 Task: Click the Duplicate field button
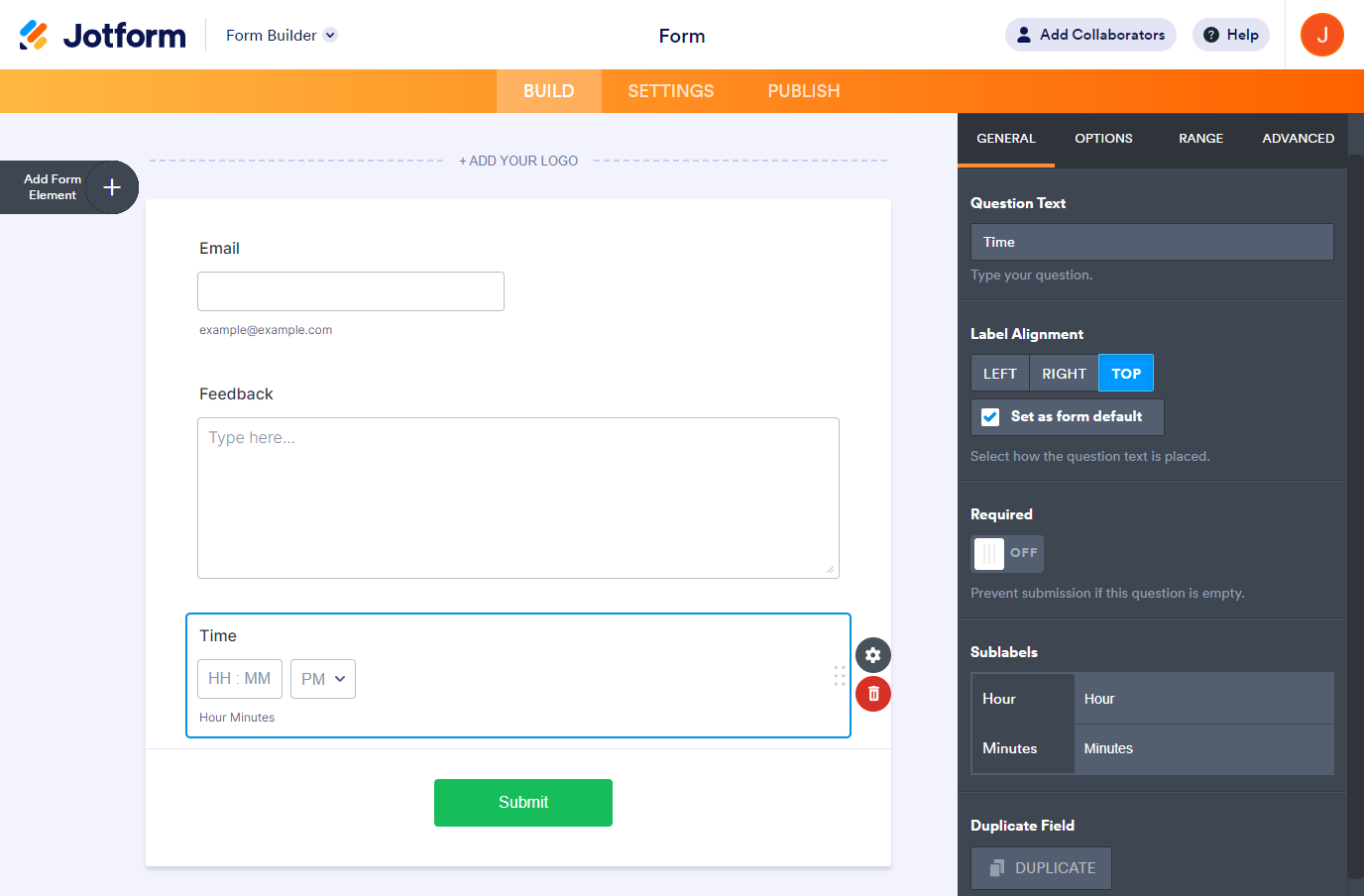click(x=1041, y=868)
